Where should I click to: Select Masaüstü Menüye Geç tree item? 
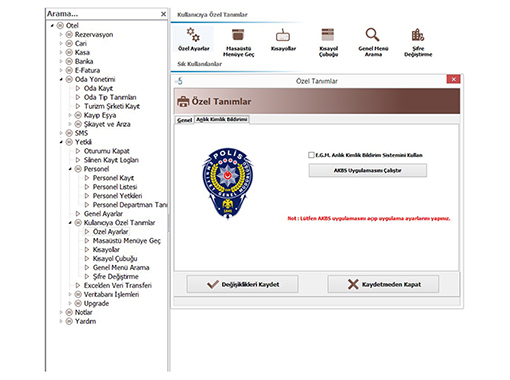[x=127, y=241]
